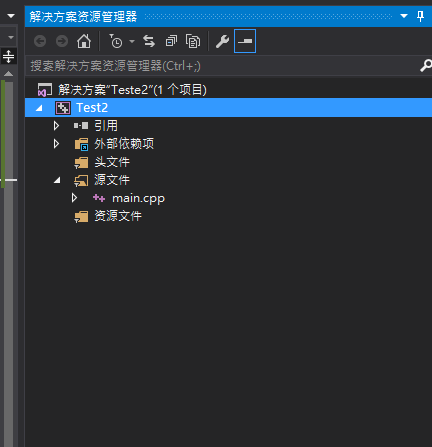Click the solution icon beside Teste2
The image size is (432, 447).
coord(45,90)
